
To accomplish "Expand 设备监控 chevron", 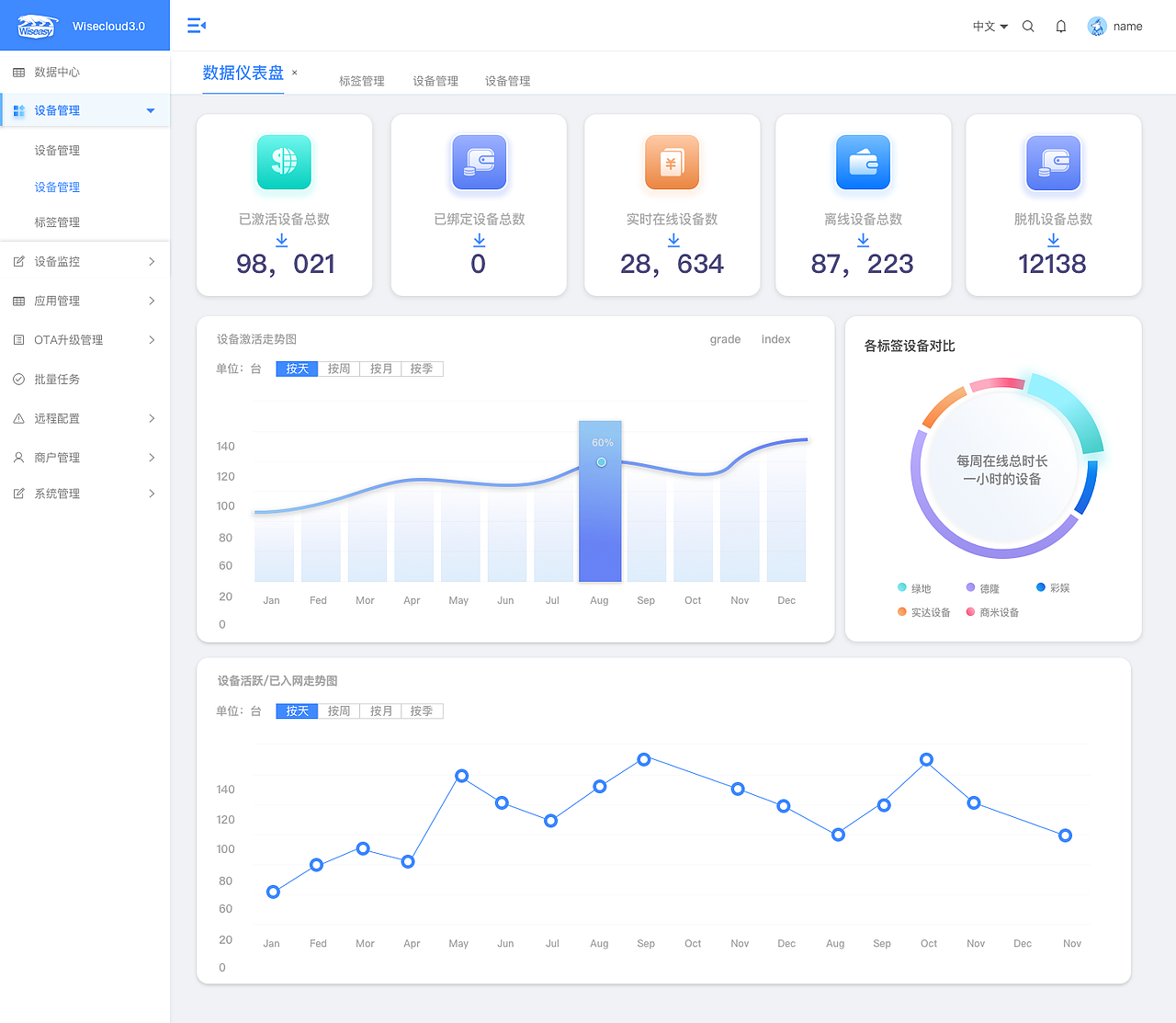I will 152,262.
